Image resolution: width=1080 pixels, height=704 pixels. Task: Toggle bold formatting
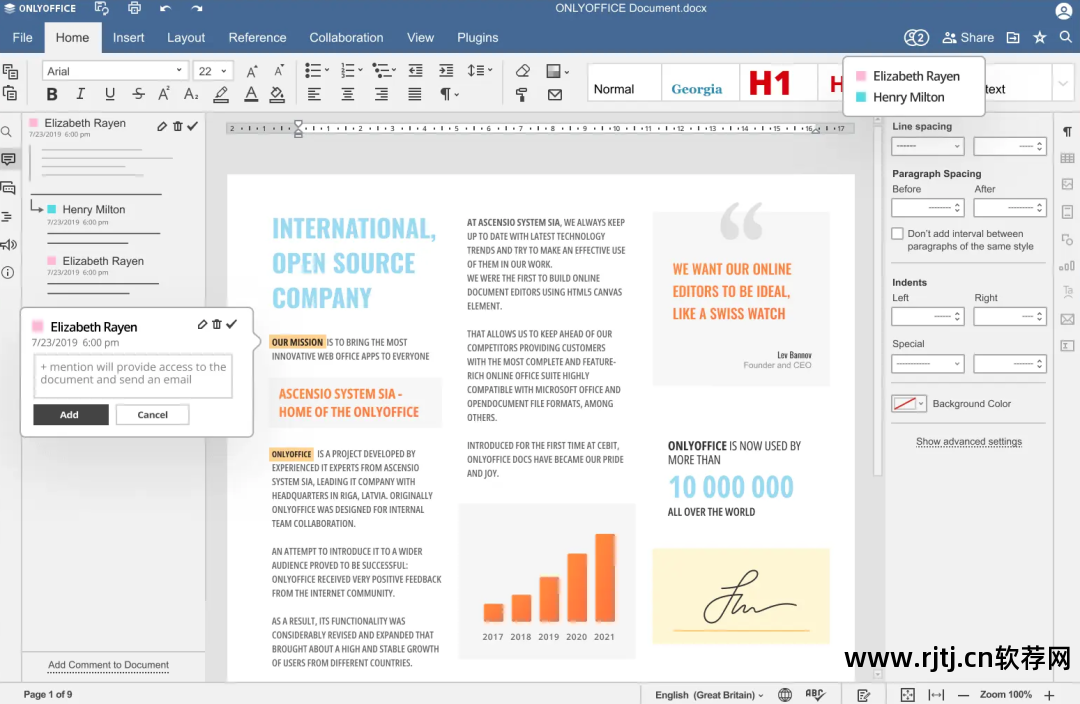[52, 94]
